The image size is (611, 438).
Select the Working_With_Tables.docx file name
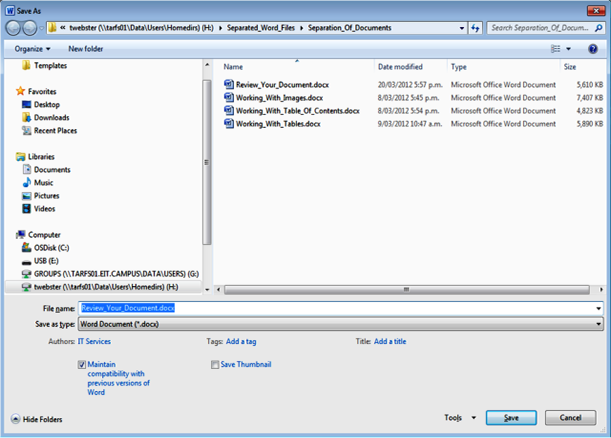click(278, 124)
